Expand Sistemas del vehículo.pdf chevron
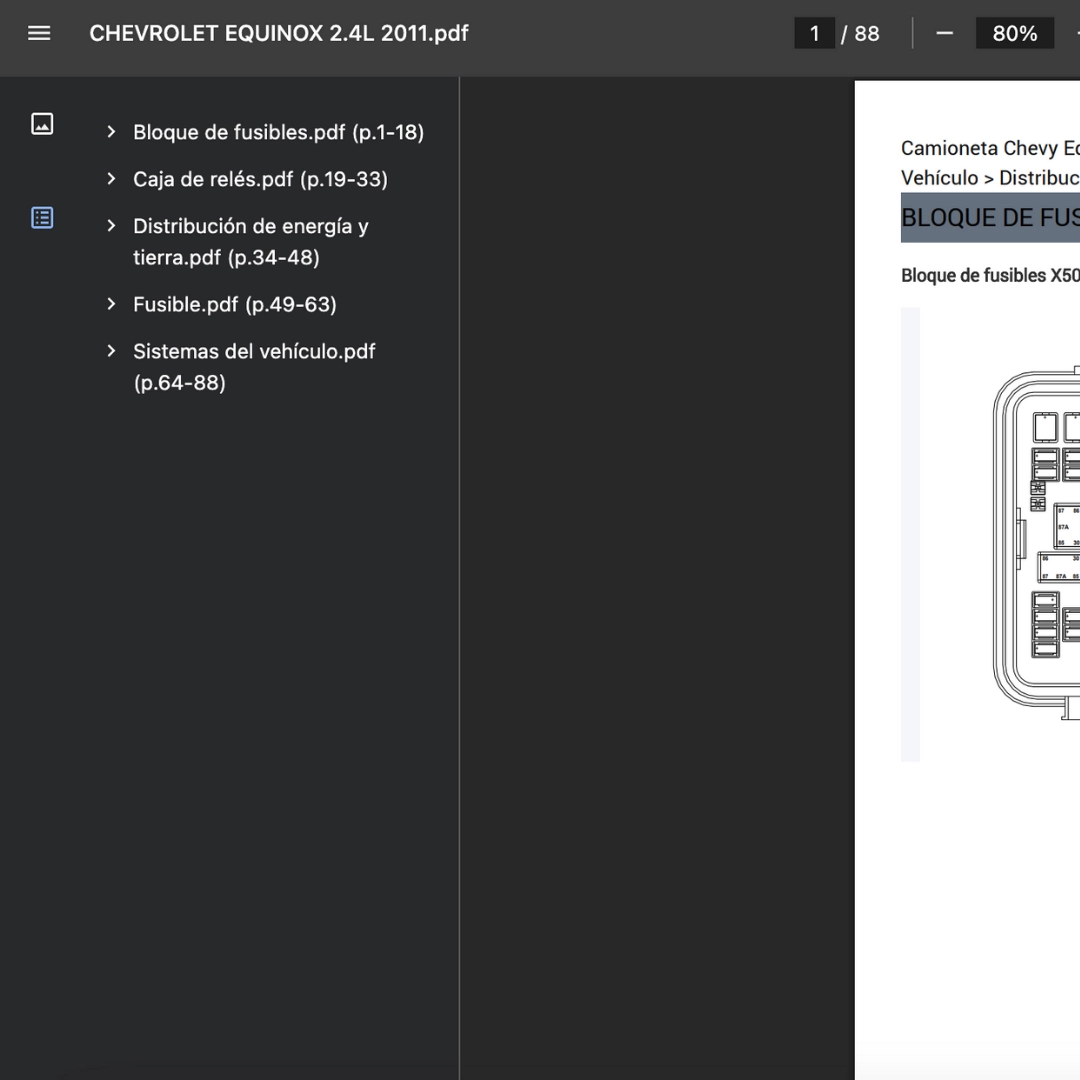This screenshot has width=1080, height=1080. click(111, 351)
